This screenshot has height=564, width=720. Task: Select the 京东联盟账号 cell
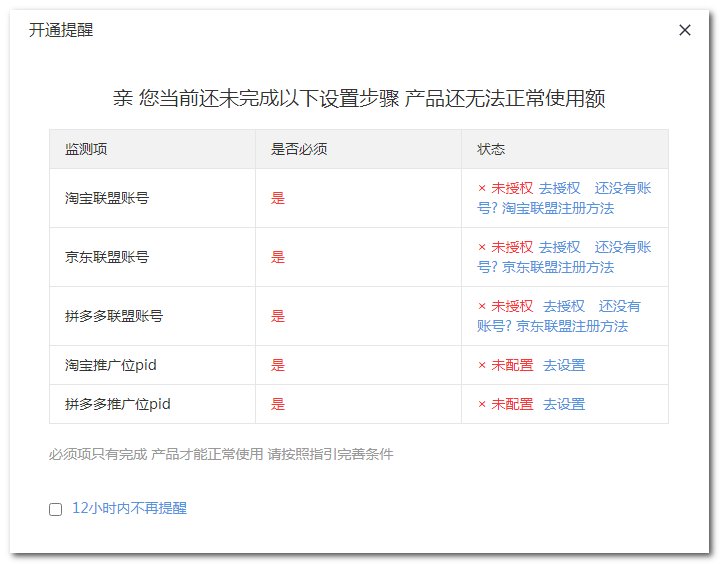(152, 257)
